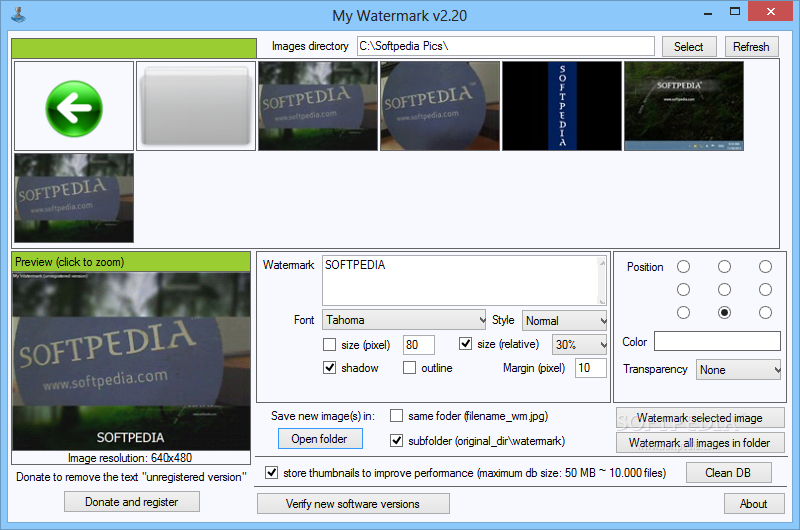Click Watermark selected image button

point(699,418)
